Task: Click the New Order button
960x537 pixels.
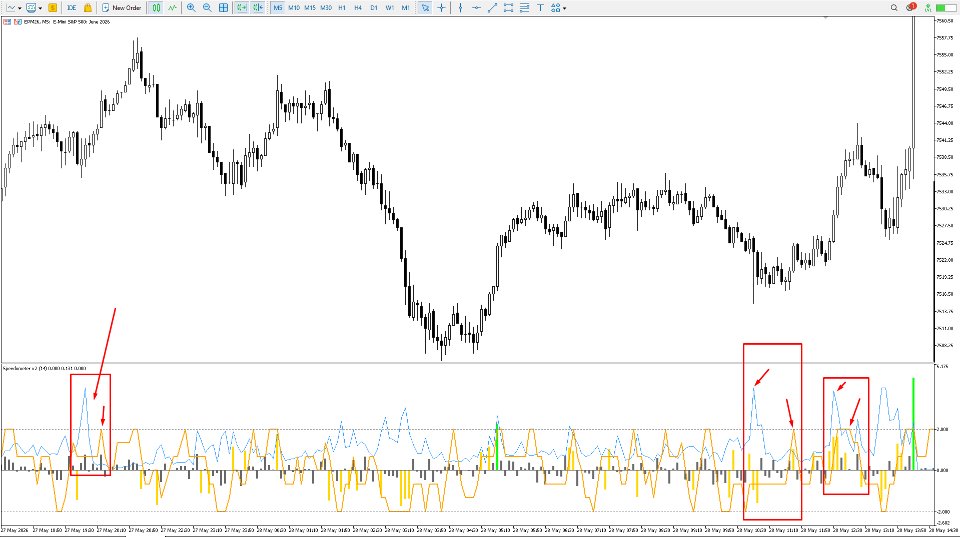Action: point(121,8)
